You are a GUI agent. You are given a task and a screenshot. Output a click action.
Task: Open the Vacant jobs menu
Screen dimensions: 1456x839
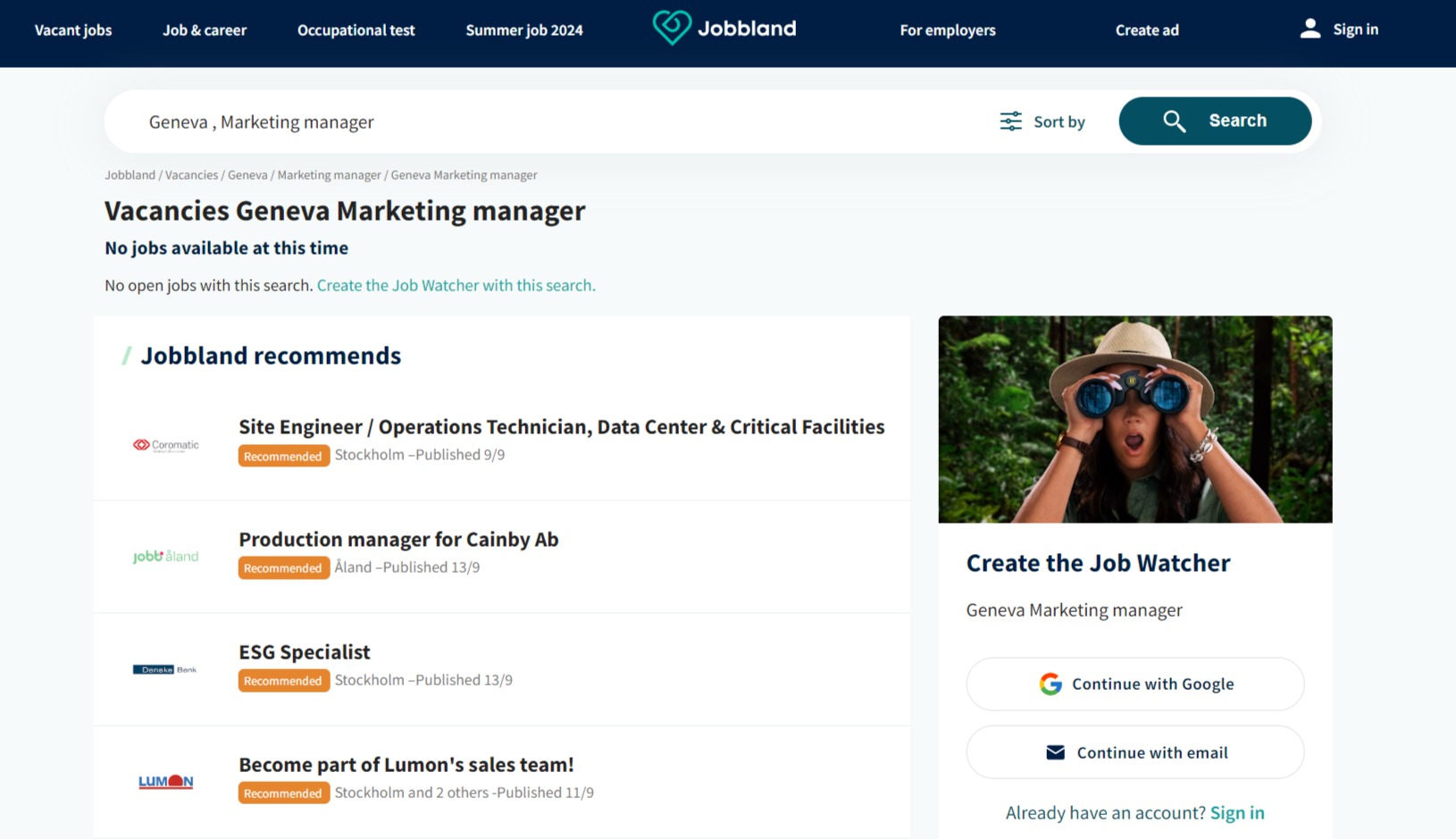[x=73, y=30]
